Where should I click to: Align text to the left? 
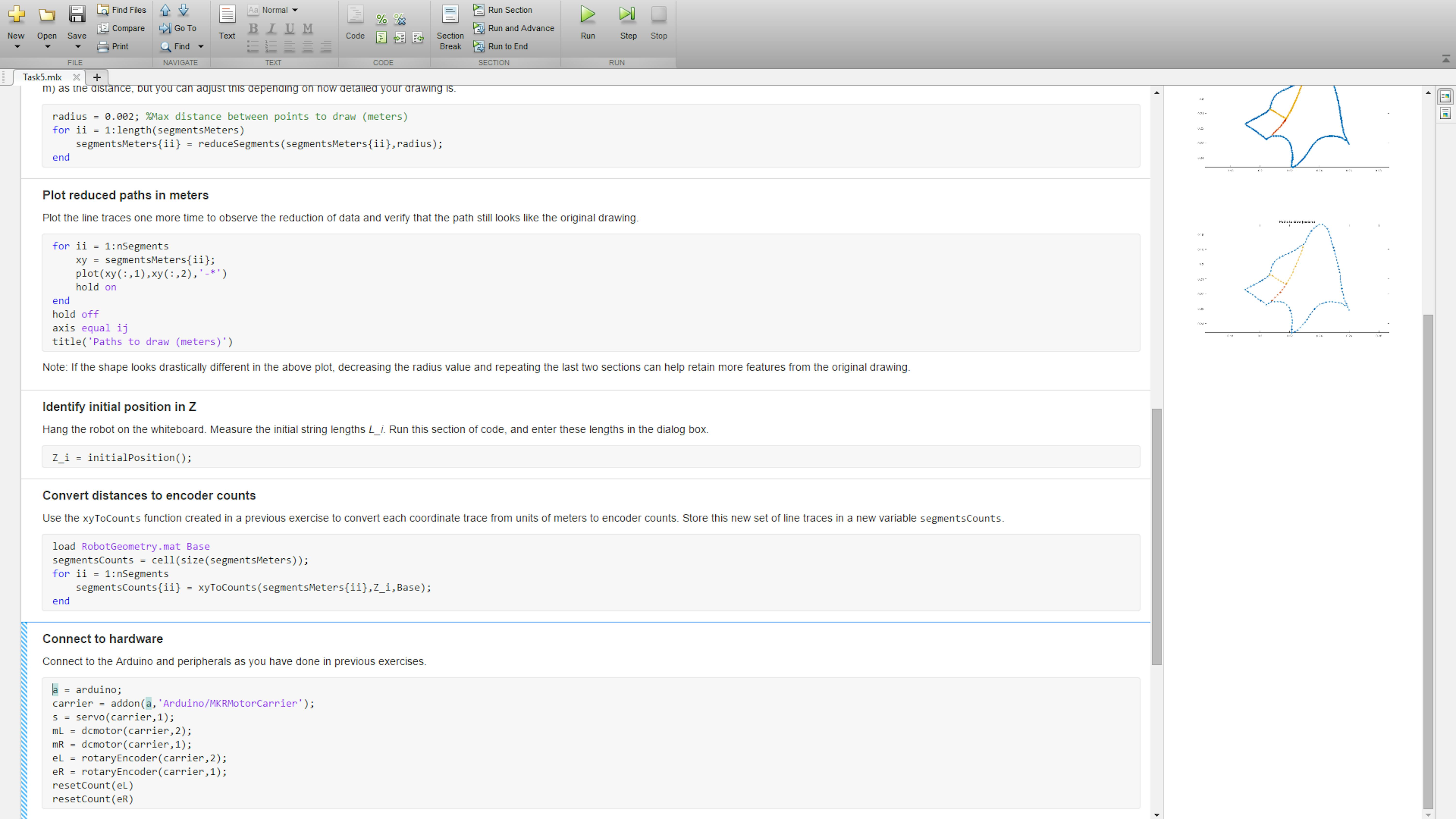(x=290, y=46)
